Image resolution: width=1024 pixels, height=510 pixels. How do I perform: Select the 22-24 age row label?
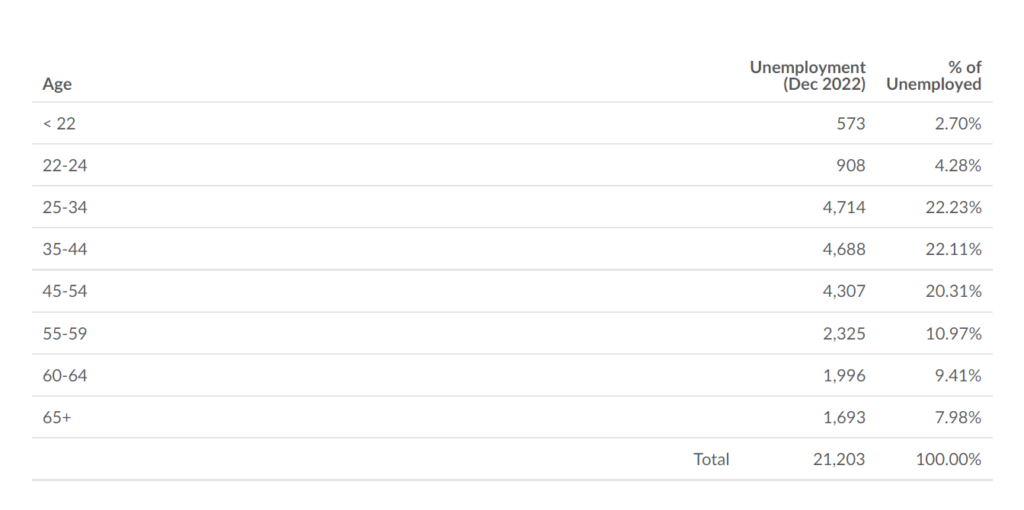(65, 165)
